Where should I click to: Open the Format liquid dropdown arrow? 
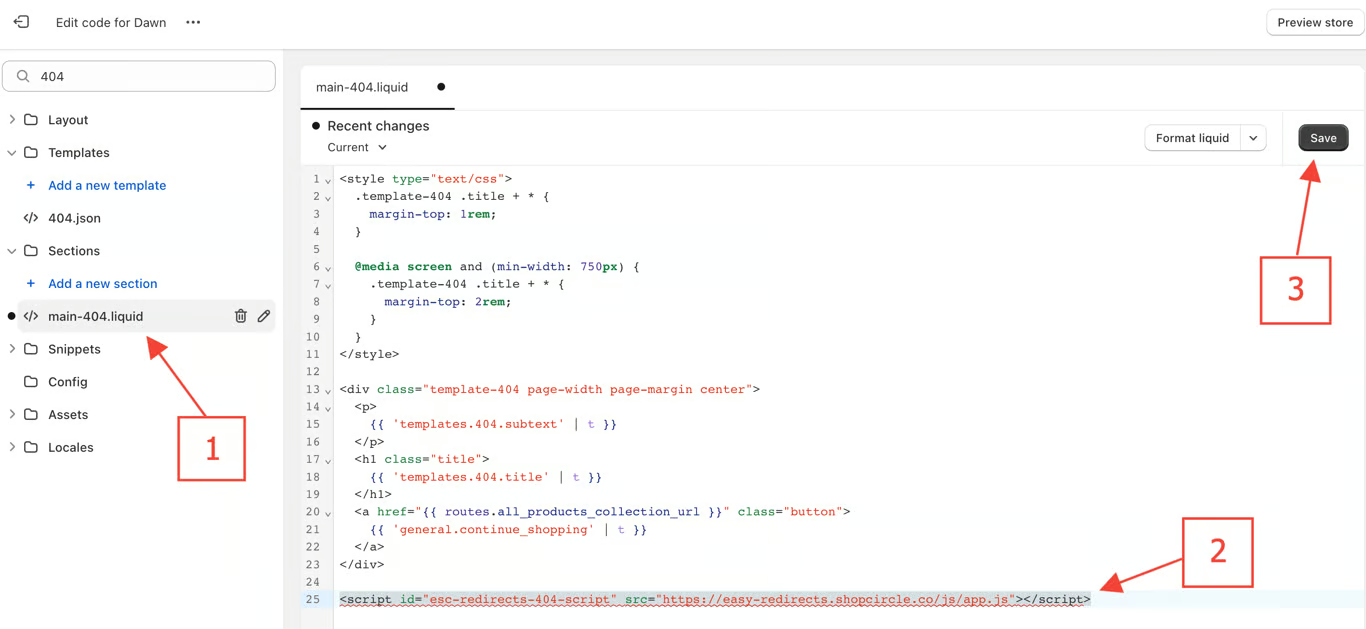(x=1253, y=138)
